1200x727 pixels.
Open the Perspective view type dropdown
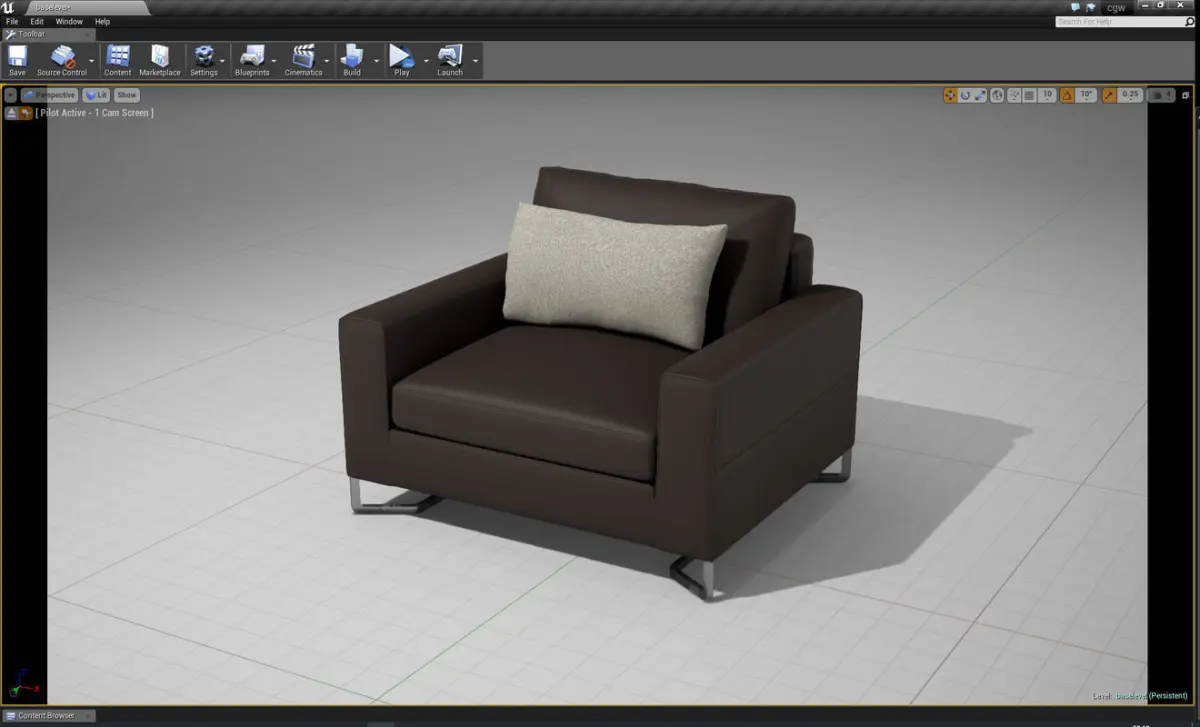(49, 95)
